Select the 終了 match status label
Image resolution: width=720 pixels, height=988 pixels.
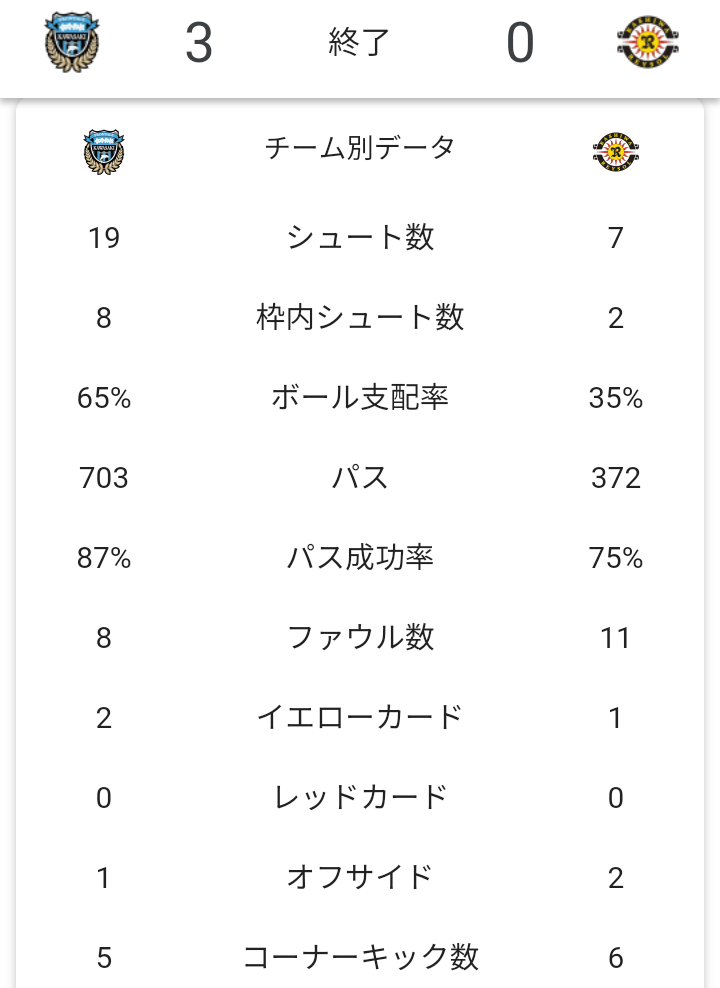(359, 43)
